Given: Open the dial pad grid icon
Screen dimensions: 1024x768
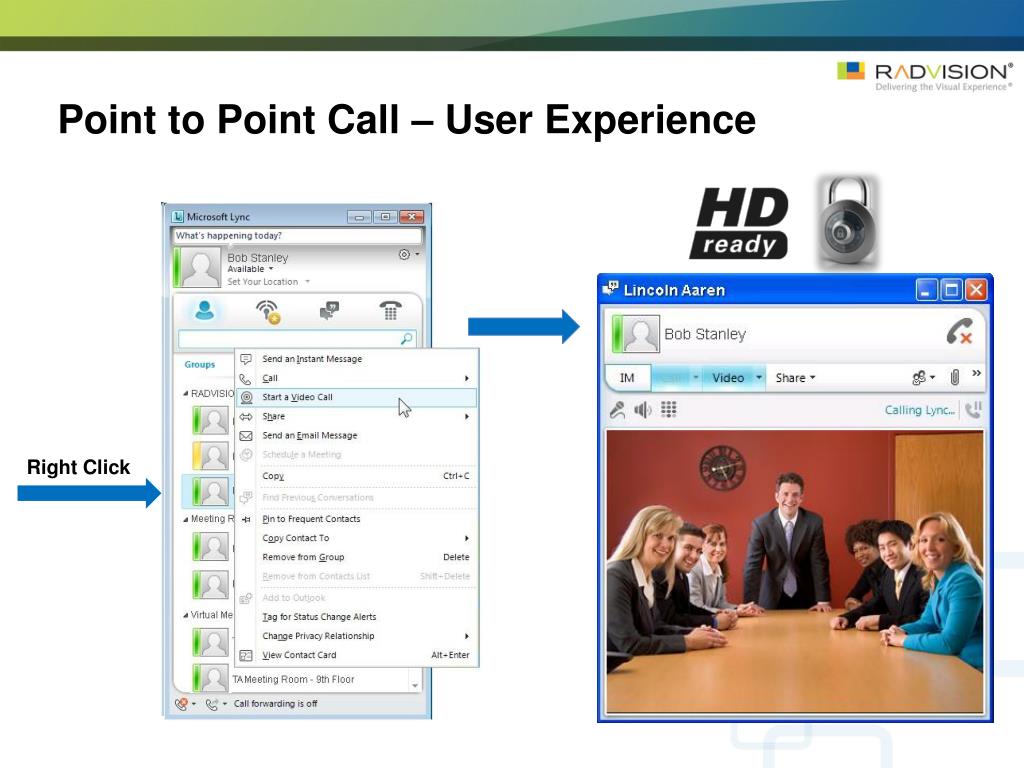Looking at the screenshot, I should [x=669, y=409].
